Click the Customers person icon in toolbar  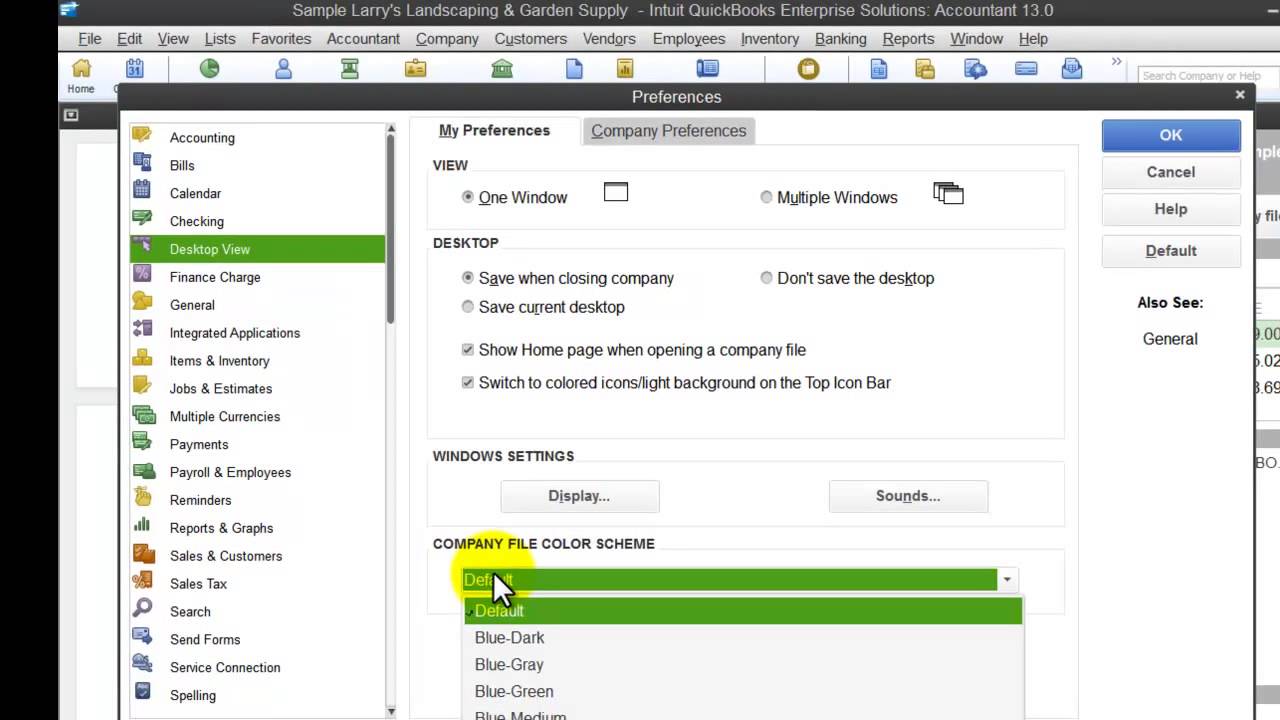coord(283,68)
